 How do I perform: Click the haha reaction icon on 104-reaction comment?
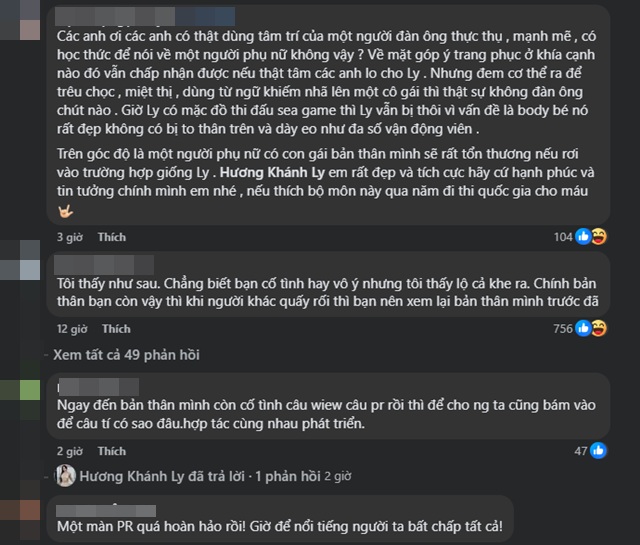pos(598,236)
